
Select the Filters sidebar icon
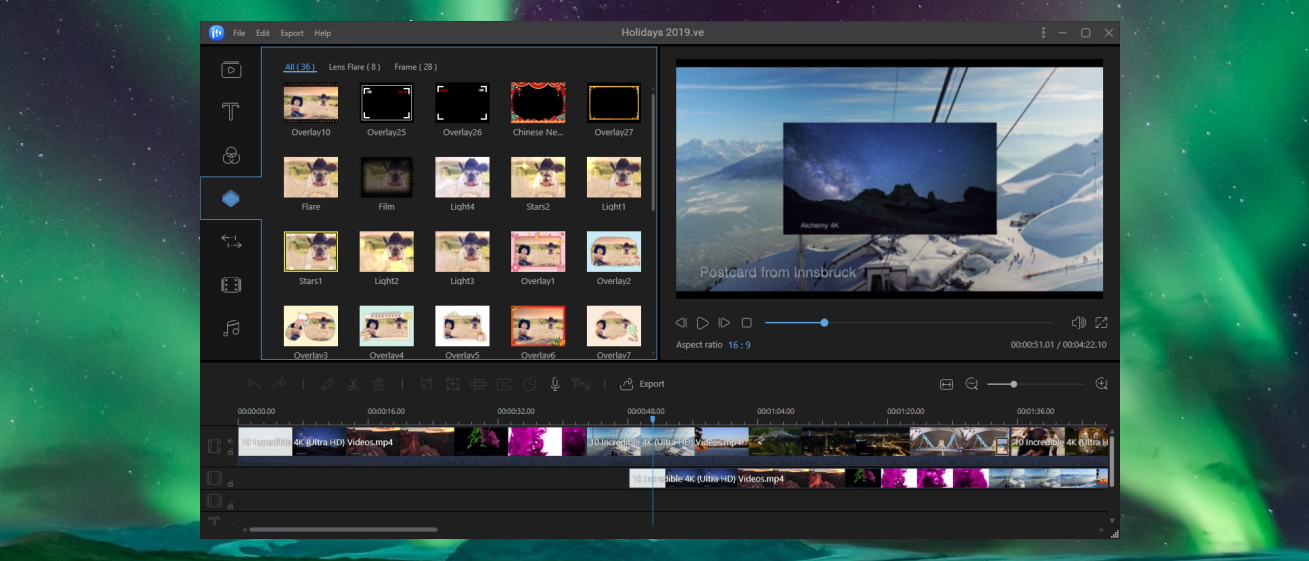(x=231, y=155)
